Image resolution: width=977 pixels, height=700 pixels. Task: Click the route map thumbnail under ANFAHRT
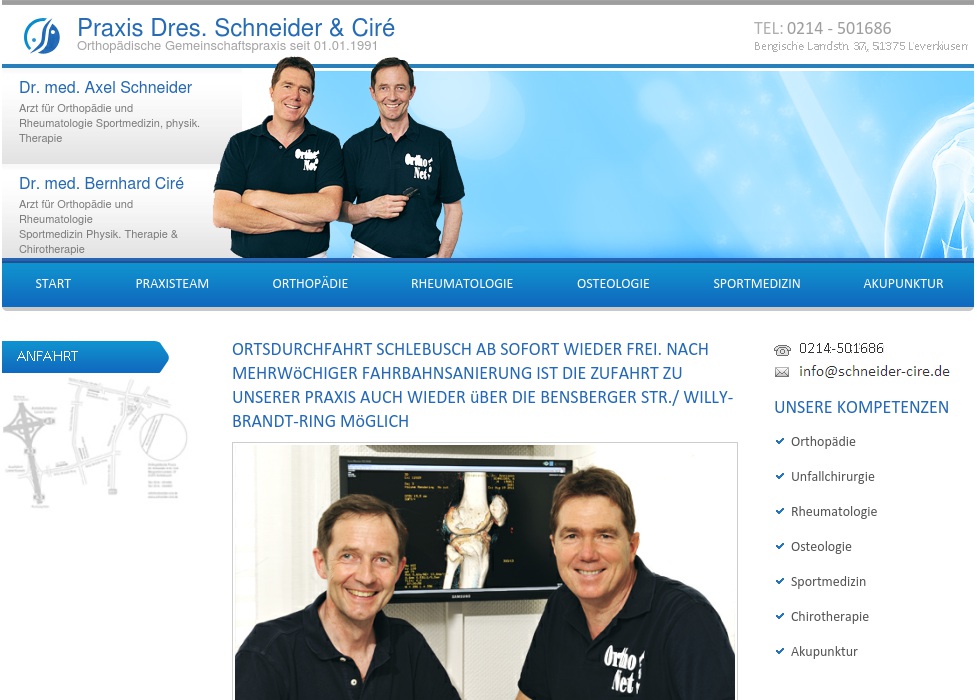[95, 440]
